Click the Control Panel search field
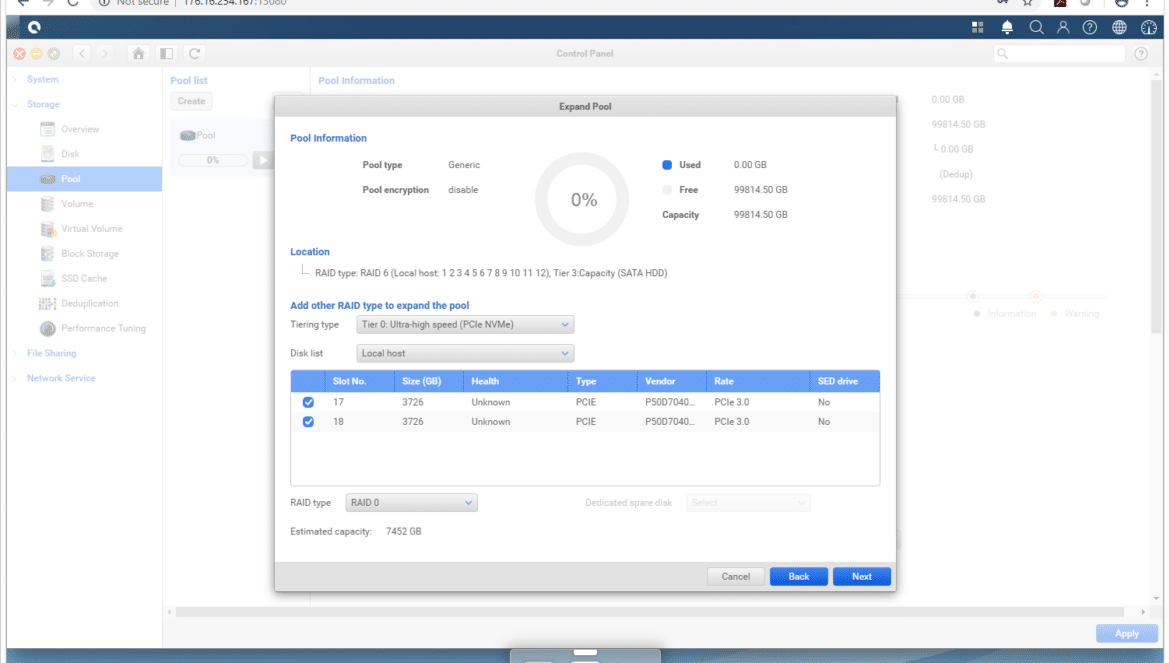 point(1059,54)
